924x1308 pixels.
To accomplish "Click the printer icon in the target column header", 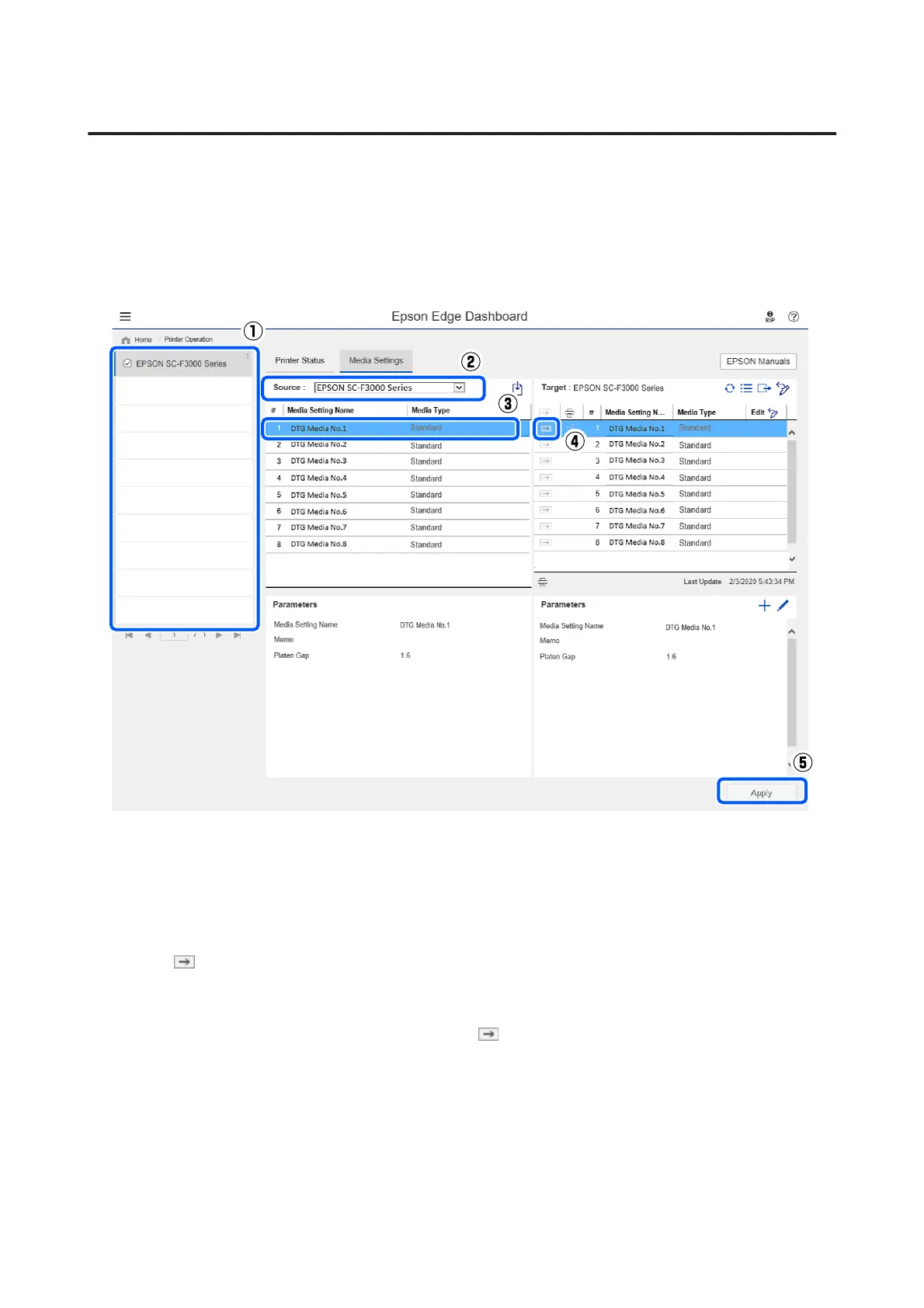I will click(569, 412).
